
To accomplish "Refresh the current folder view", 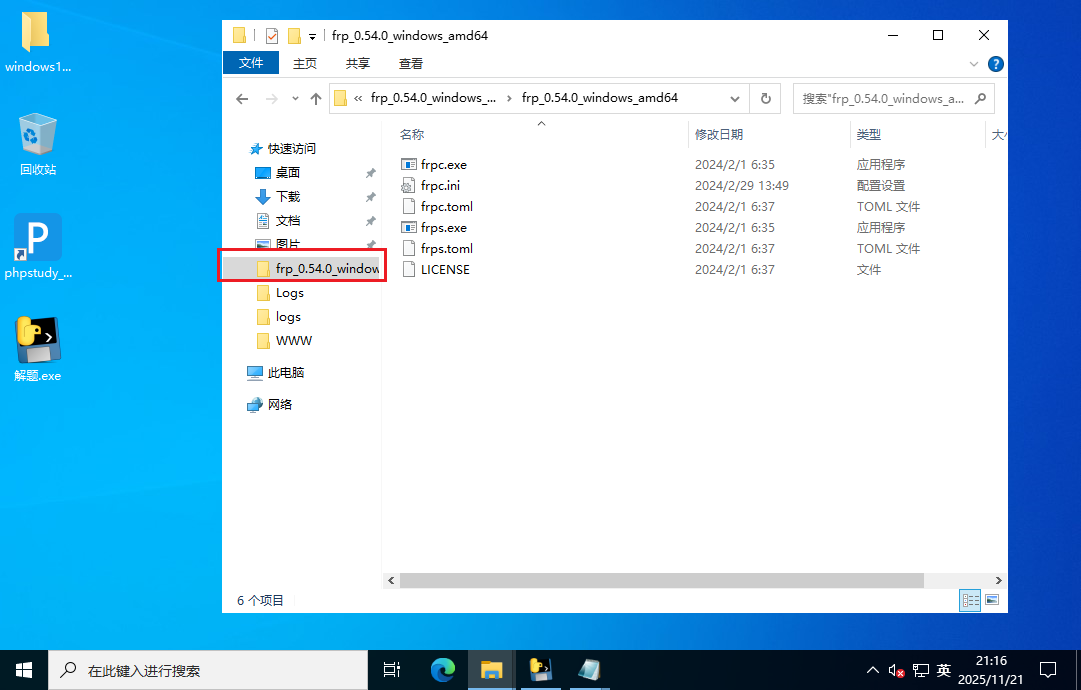I will point(765,99).
